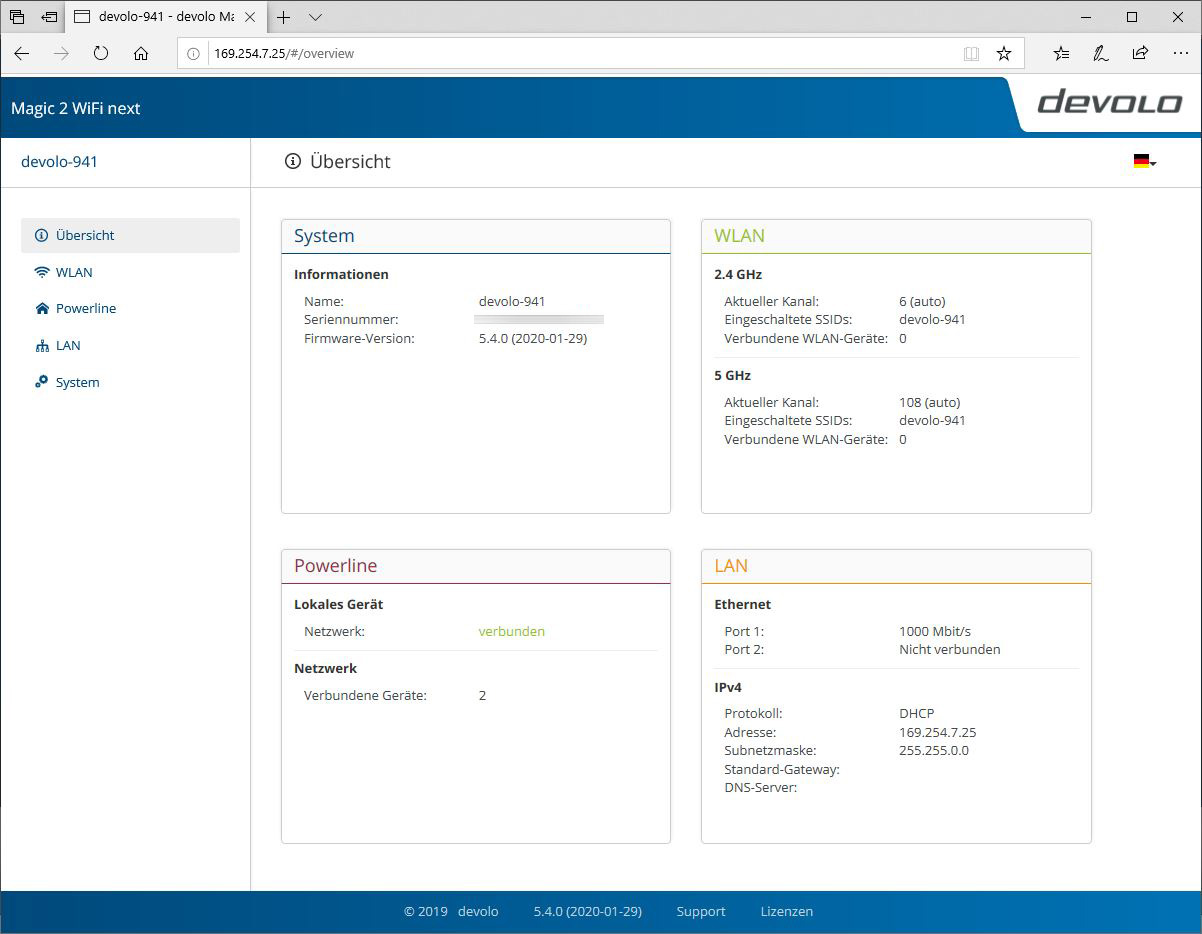The width and height of the screenshot is (1202, 934).
Task: Expand the tab previews chevron
Action: tap(315, 17)
